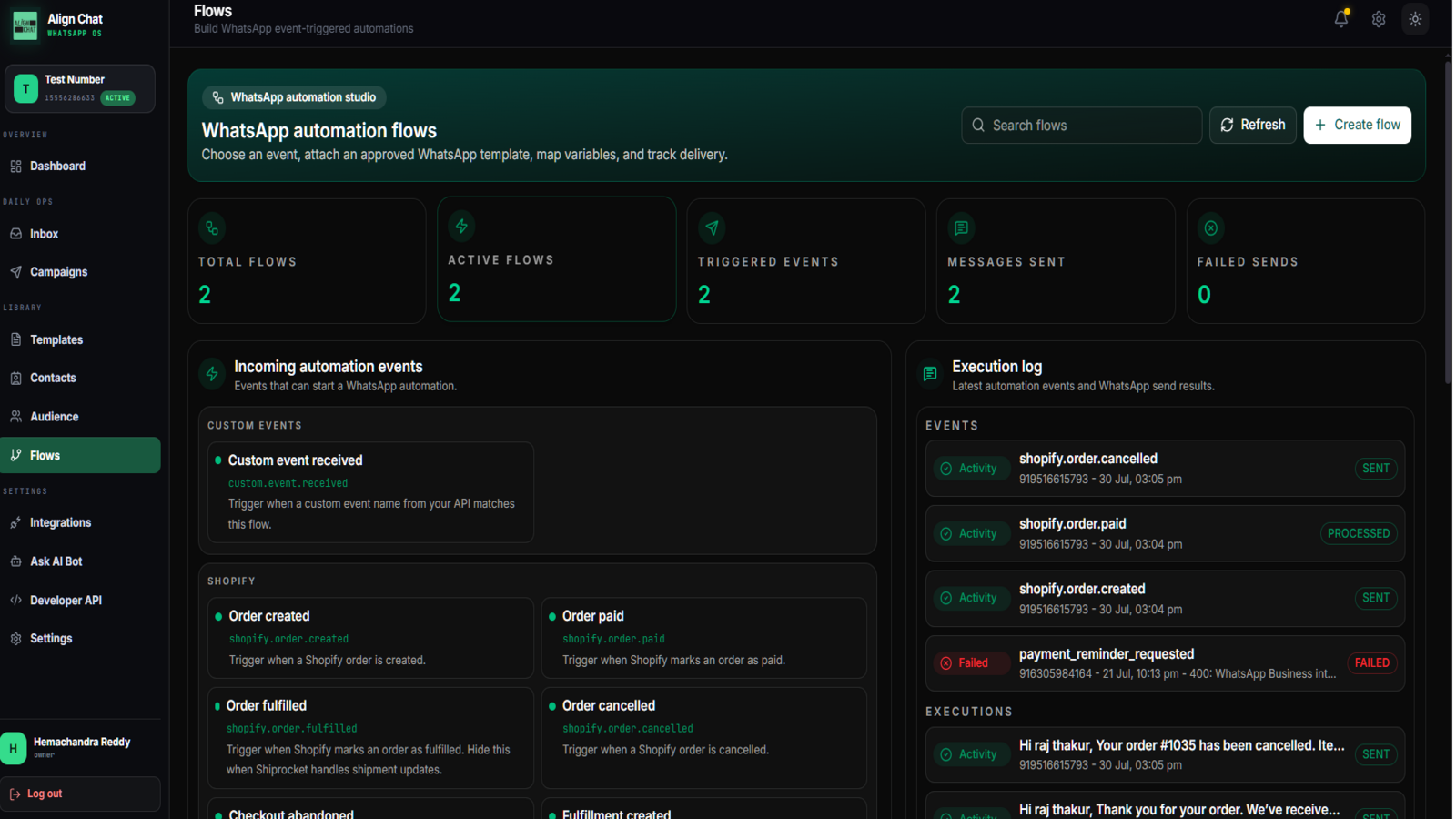Screen dimensions: 1456x819
Task: Click the Failed indicator on payment reminder
Action: click(971, 663)
